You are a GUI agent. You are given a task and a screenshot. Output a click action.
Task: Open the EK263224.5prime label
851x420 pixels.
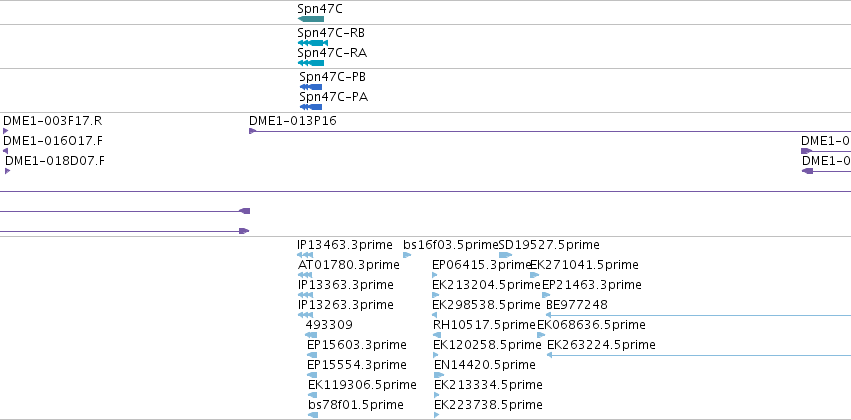(x=601, y=345)
